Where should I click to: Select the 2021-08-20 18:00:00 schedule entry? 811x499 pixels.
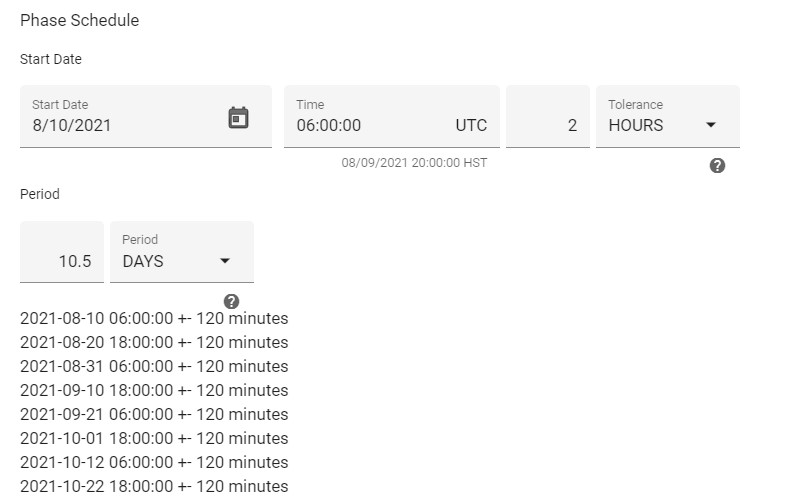[154, 342]
